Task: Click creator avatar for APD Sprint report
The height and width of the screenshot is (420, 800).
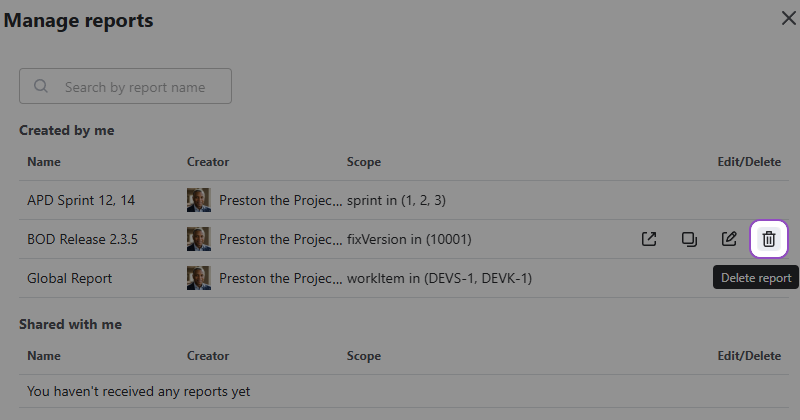Action: tap(198, 200)
